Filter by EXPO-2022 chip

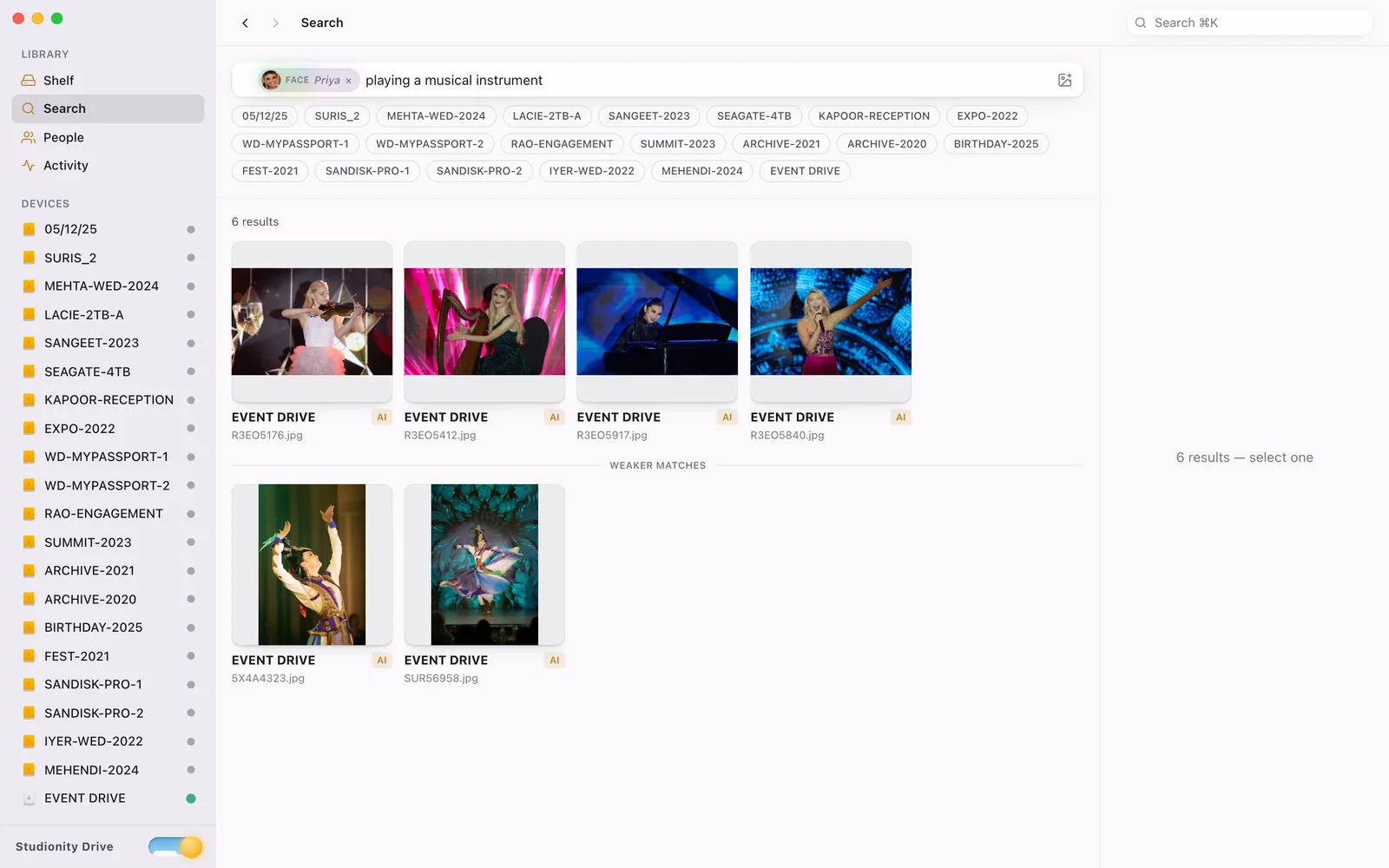tap(987, 115)
